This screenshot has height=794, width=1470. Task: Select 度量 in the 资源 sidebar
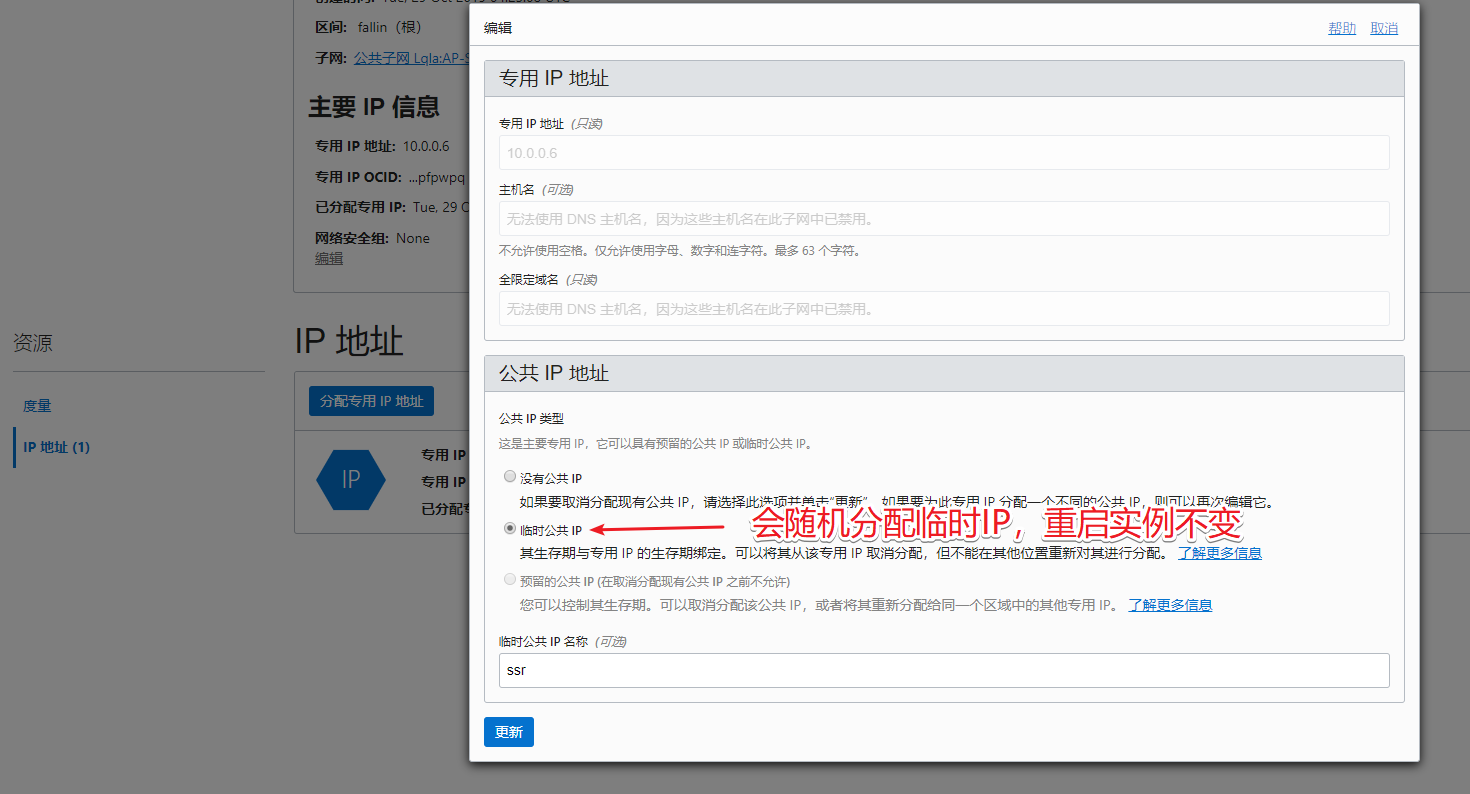click(x=37, y=405)
